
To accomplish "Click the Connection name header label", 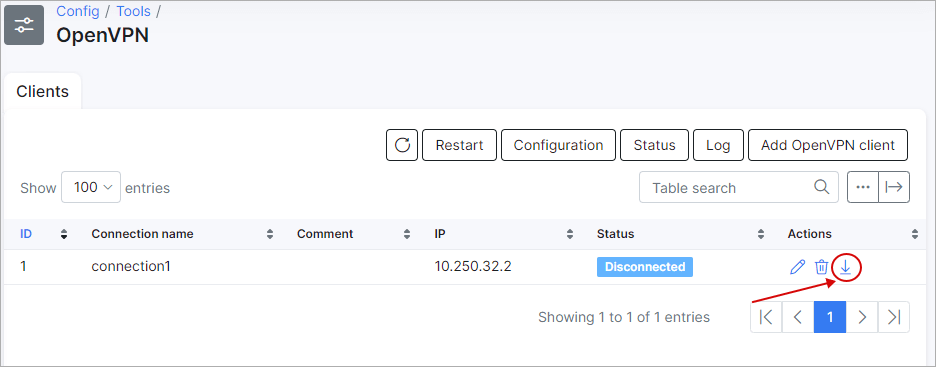I will click(142, 234).
